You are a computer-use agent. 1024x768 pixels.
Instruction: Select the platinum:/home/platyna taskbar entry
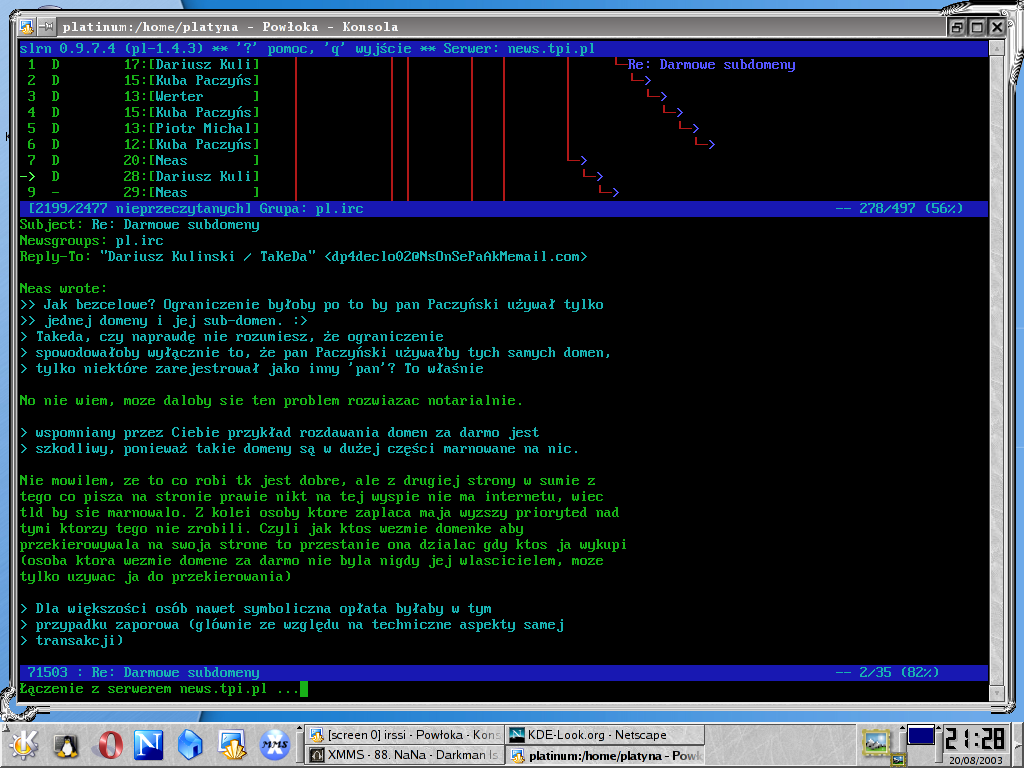(x=605, y=755)
